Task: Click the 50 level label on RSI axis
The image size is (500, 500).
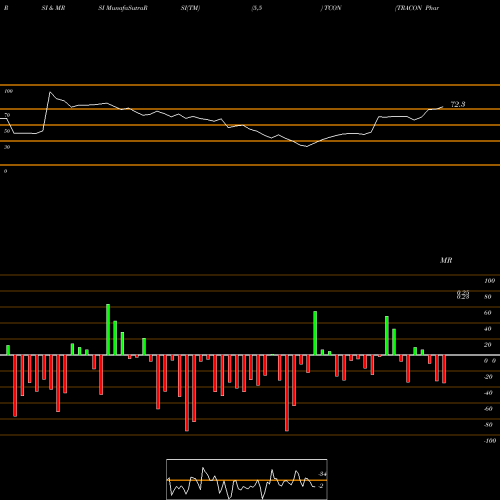Action: (x=7, y=131)
